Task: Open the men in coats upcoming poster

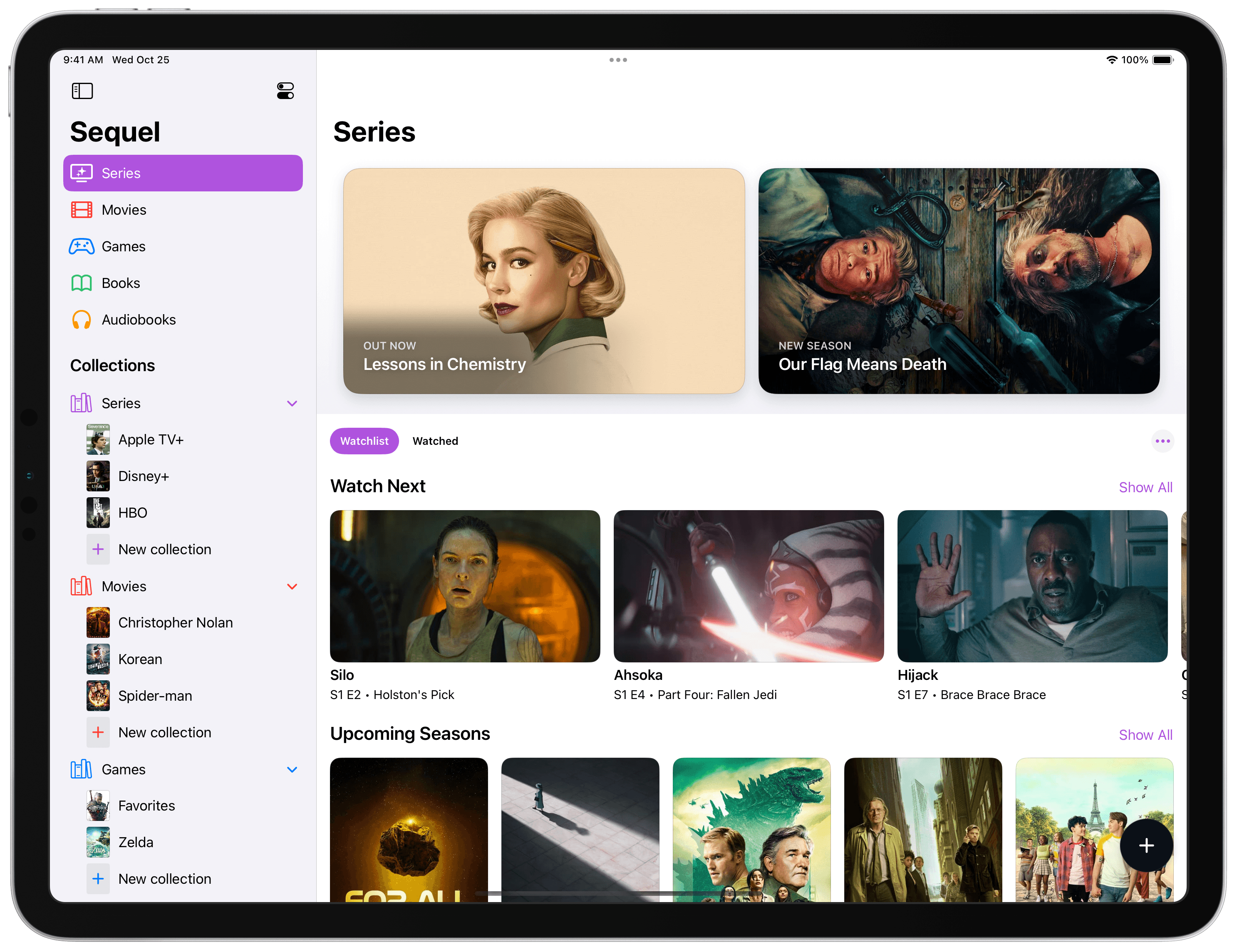Action: tap(923, 830)
